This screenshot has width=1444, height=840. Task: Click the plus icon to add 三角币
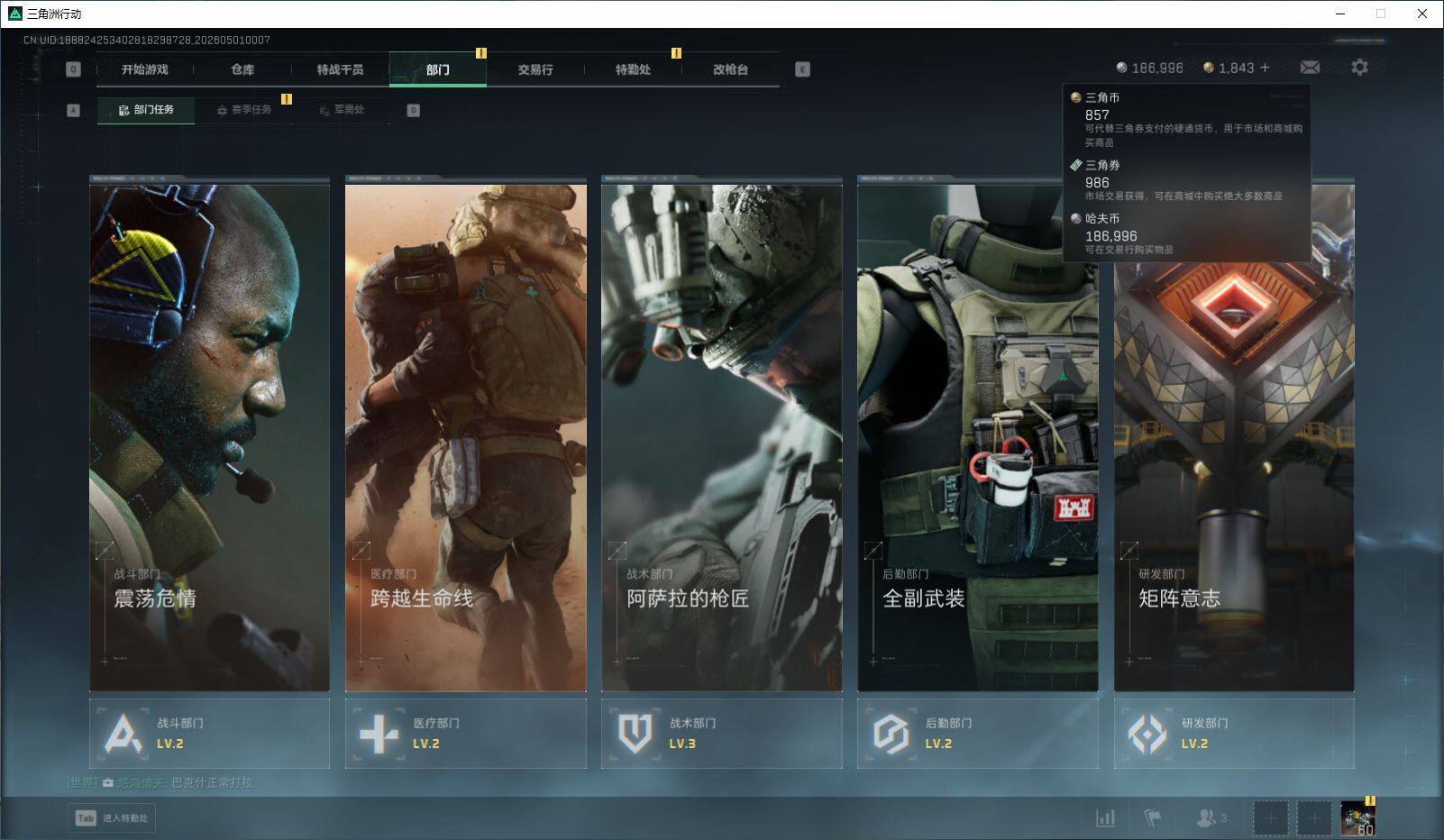1265,68
